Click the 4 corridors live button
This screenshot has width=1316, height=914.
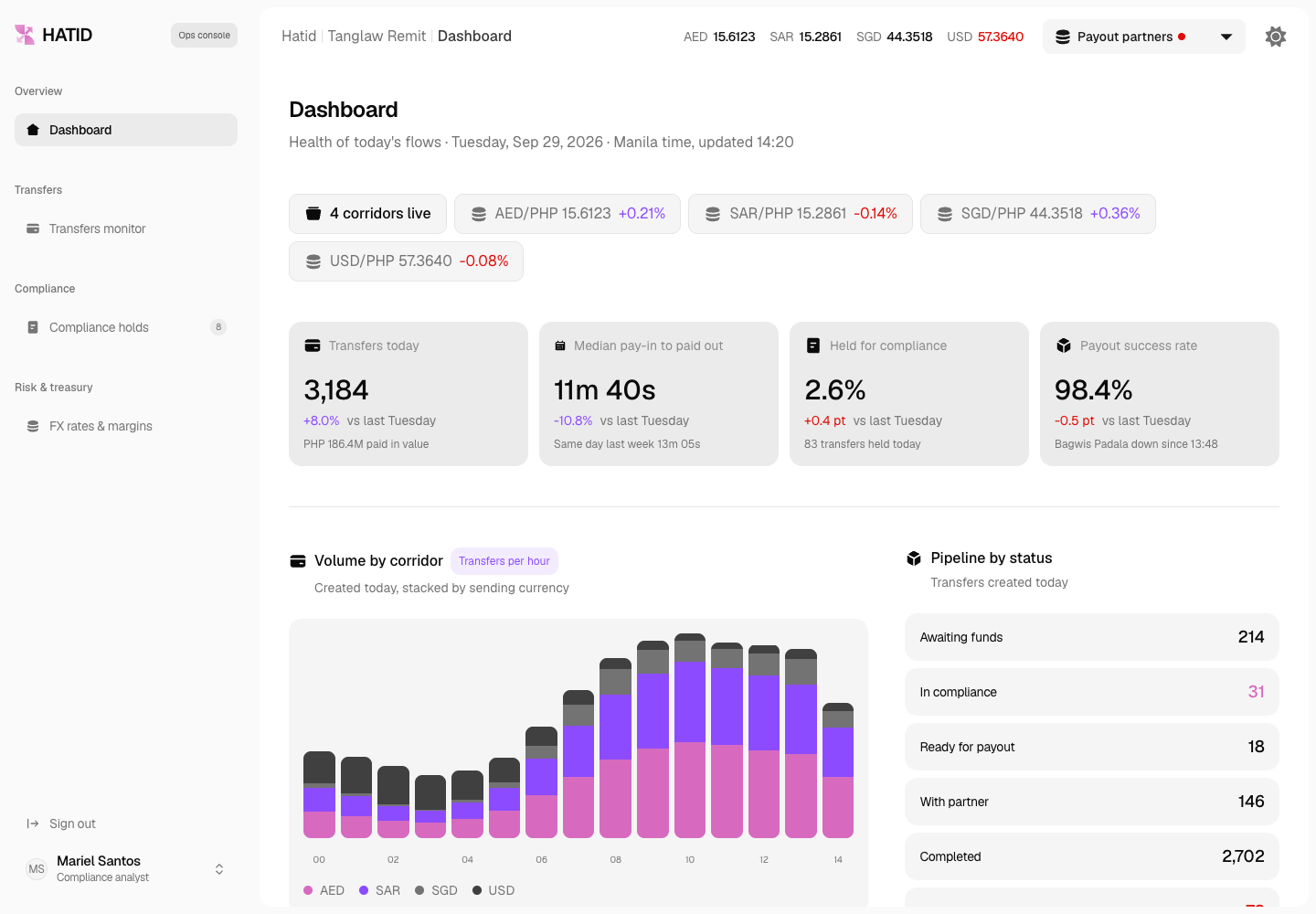(367, 214)
